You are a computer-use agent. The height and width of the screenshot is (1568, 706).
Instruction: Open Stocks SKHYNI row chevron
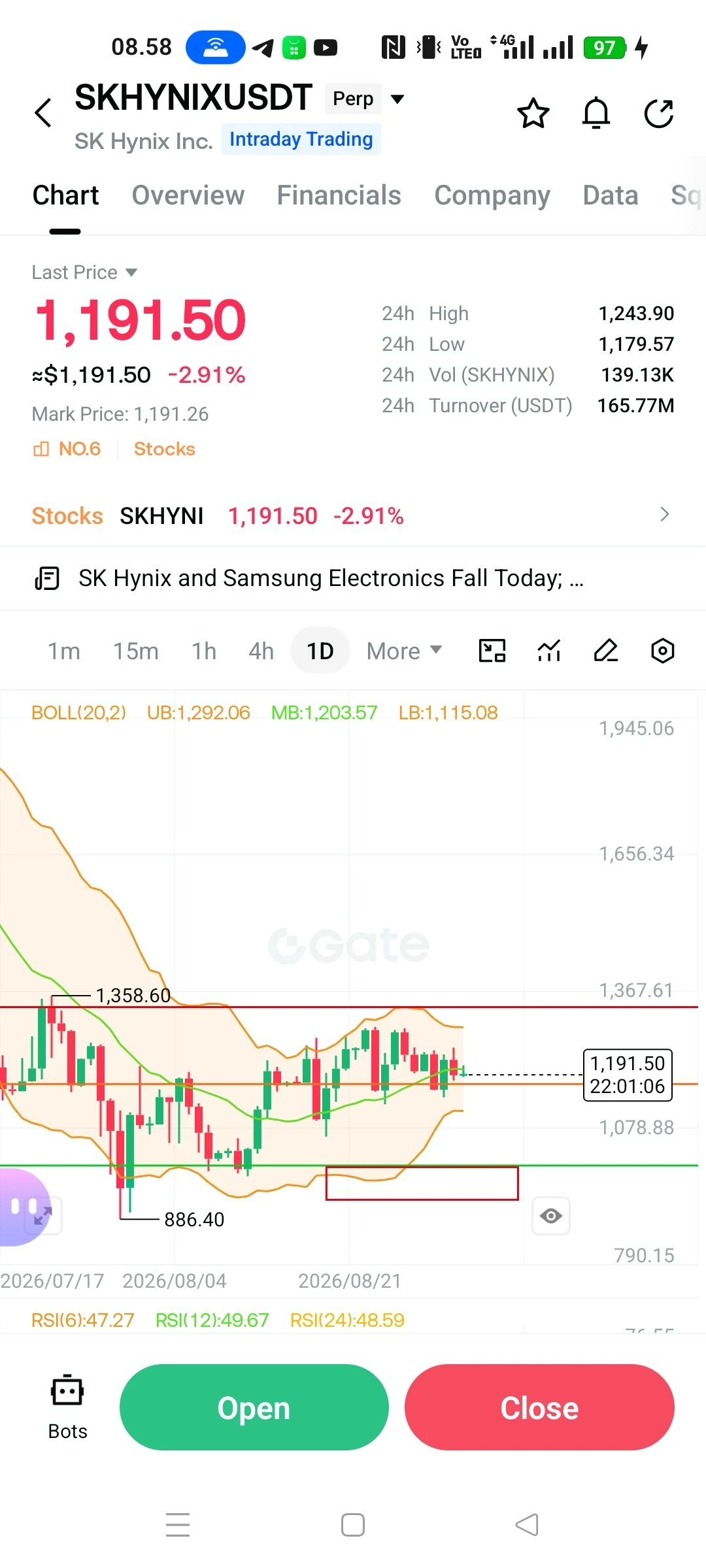point(665,515)
